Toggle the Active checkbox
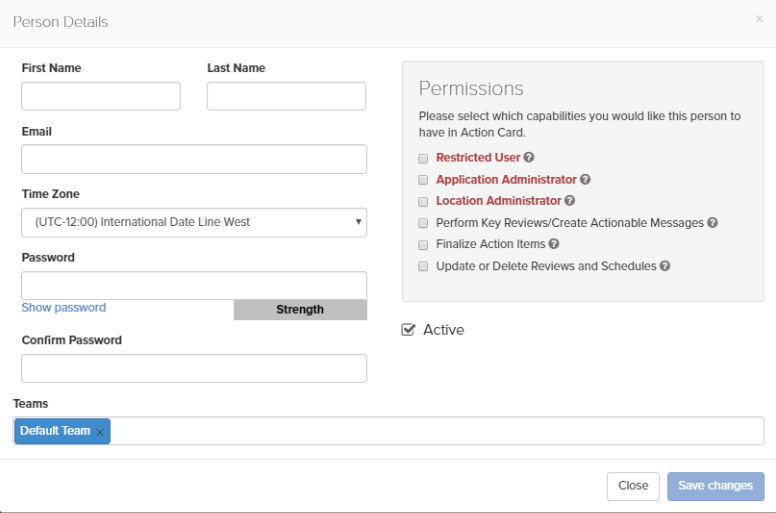This screenshot has width=776, height=513. (408, 330)
